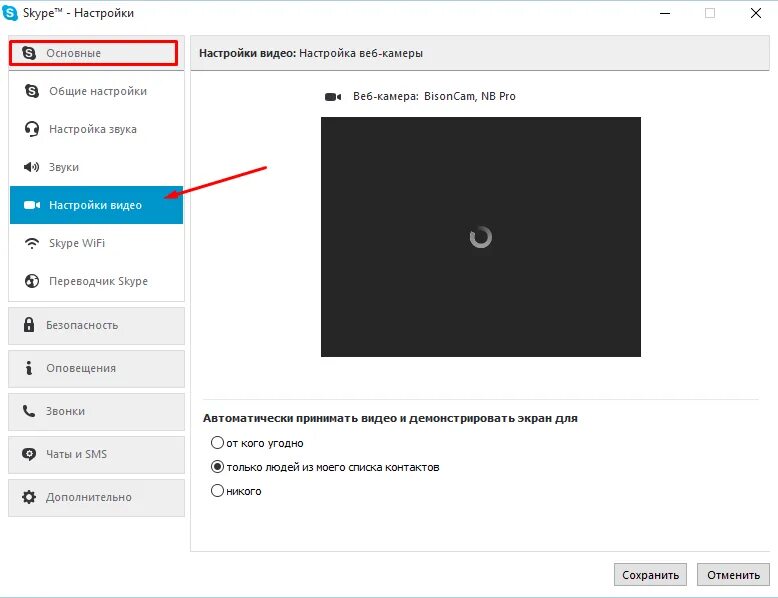This screenshot has width=778, height=598.
Task: Open Skype WiFi settings
Action: [97, 243]
